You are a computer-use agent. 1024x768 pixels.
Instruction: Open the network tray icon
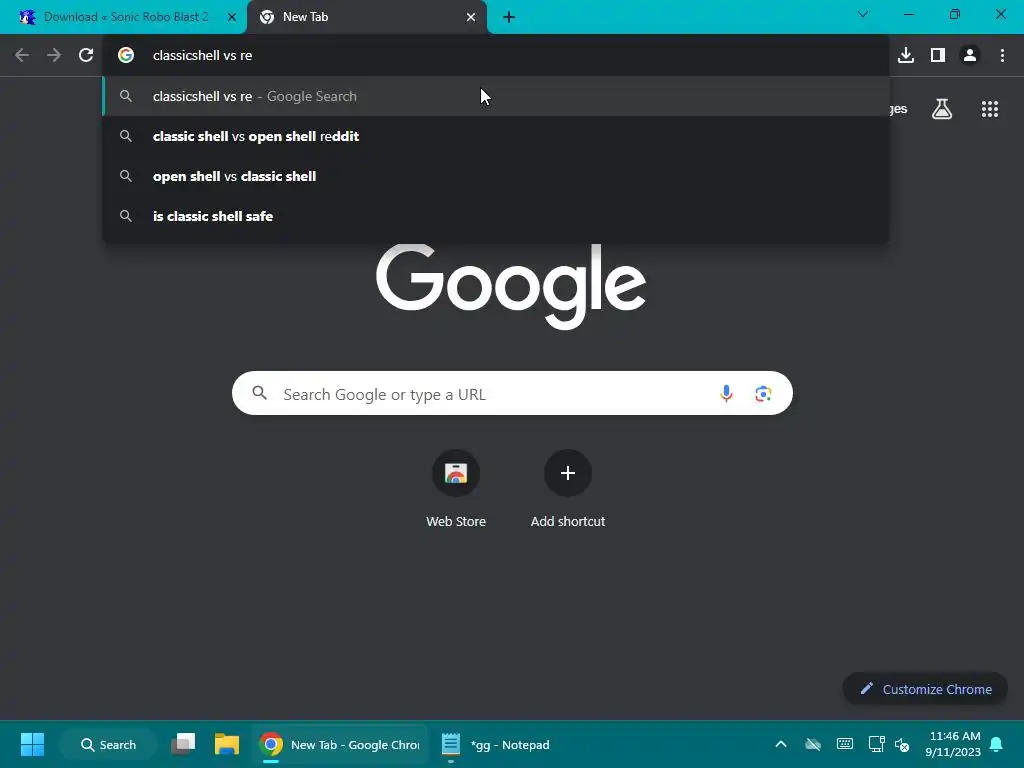pyautogui.click(x=876, y=744)
